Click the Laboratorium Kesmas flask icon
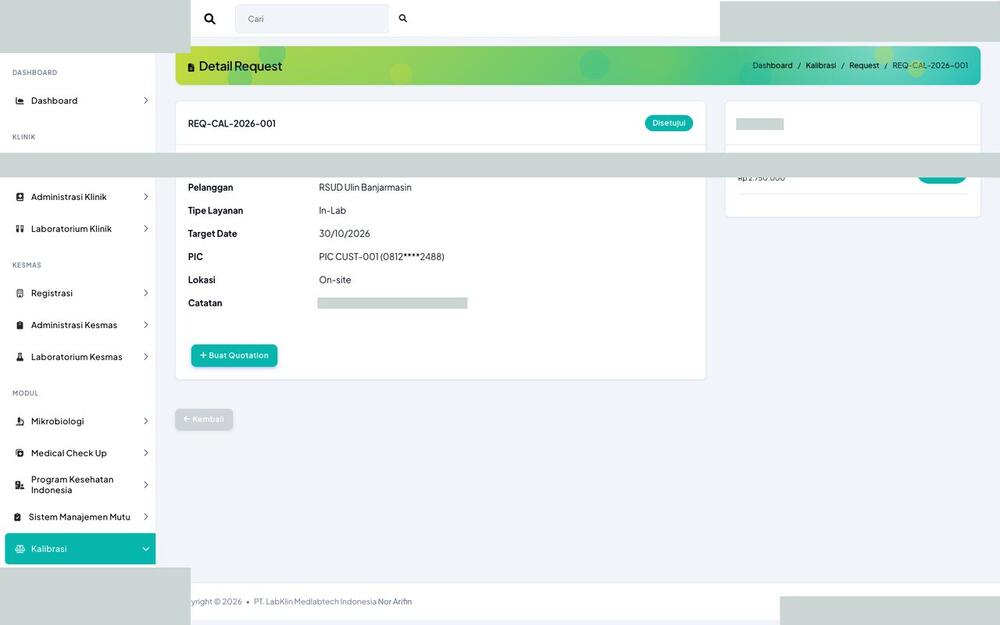1000x625 pixels. (x=20, y=357)
